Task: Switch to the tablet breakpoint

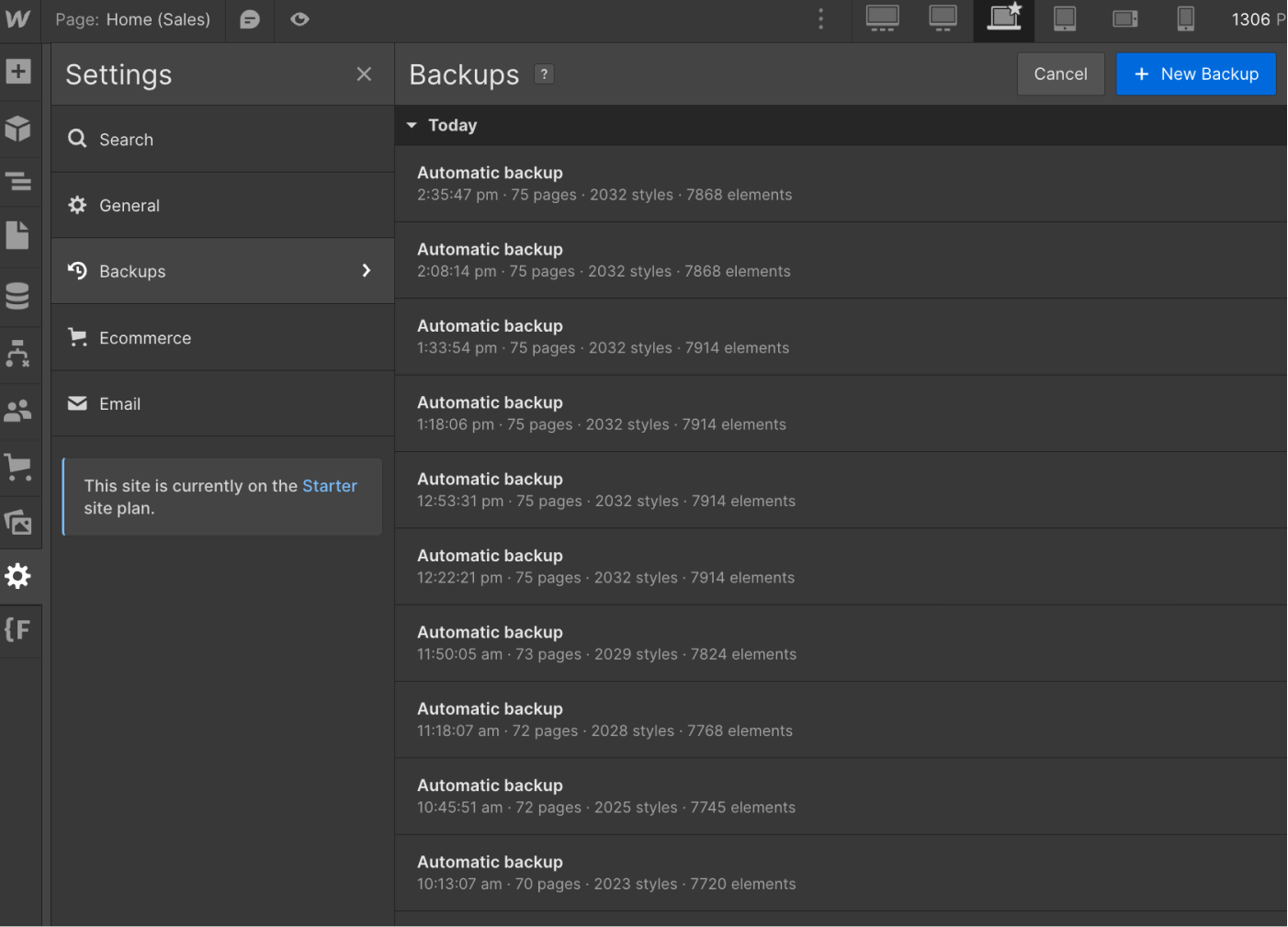Action: tap(1064, 19)
